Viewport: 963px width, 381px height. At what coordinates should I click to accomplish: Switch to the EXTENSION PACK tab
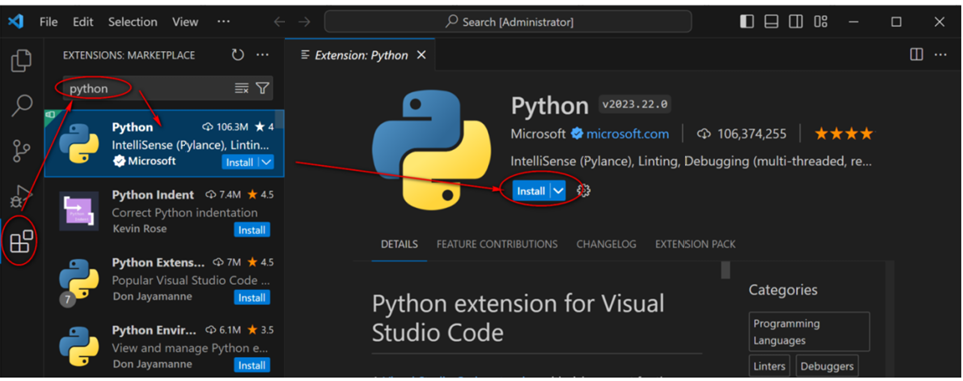pyautogui.click(x=695, y=244)
